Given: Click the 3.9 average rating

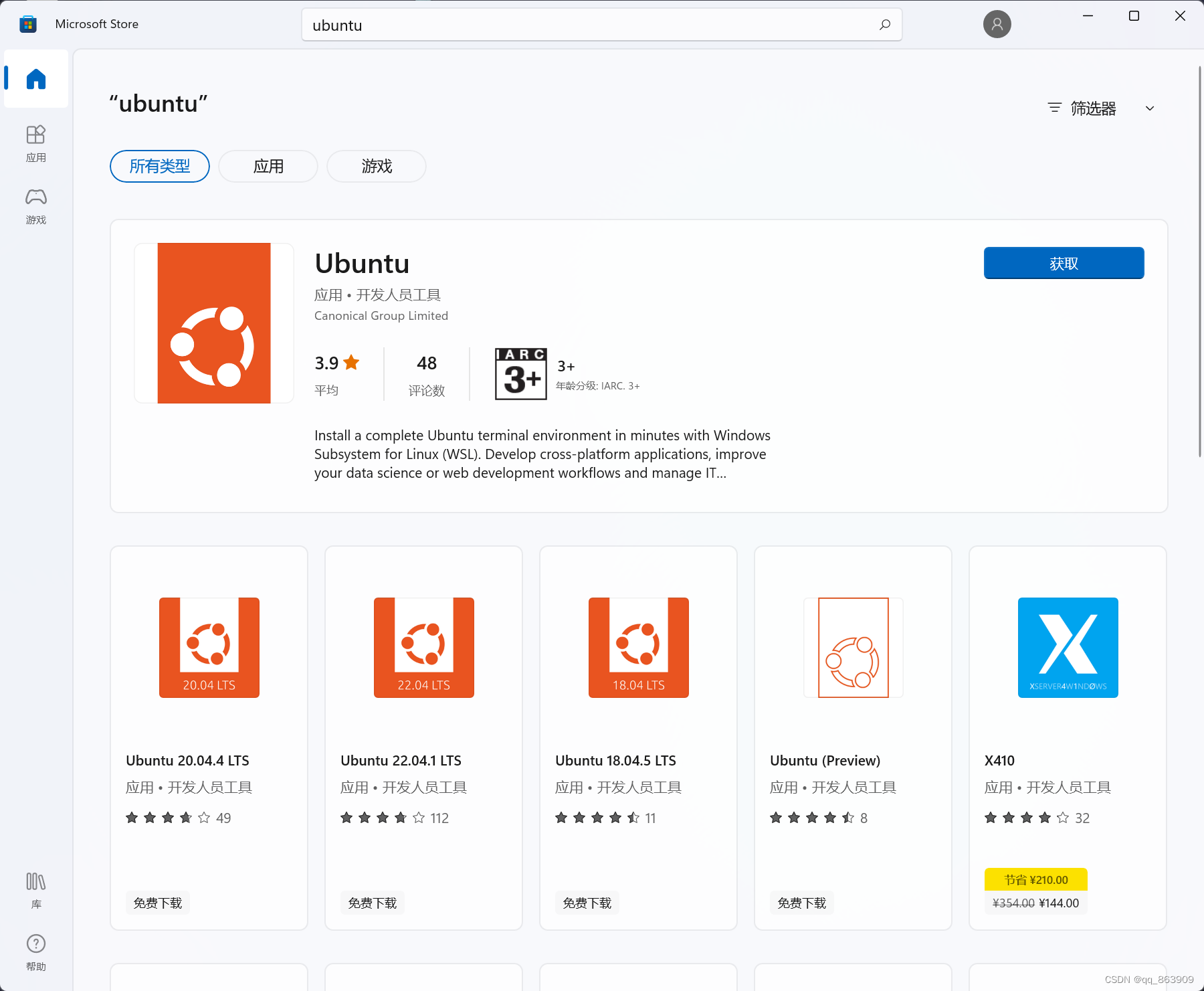Looking at the screenshot, I should pyautogui.click(x=337, y=375).
